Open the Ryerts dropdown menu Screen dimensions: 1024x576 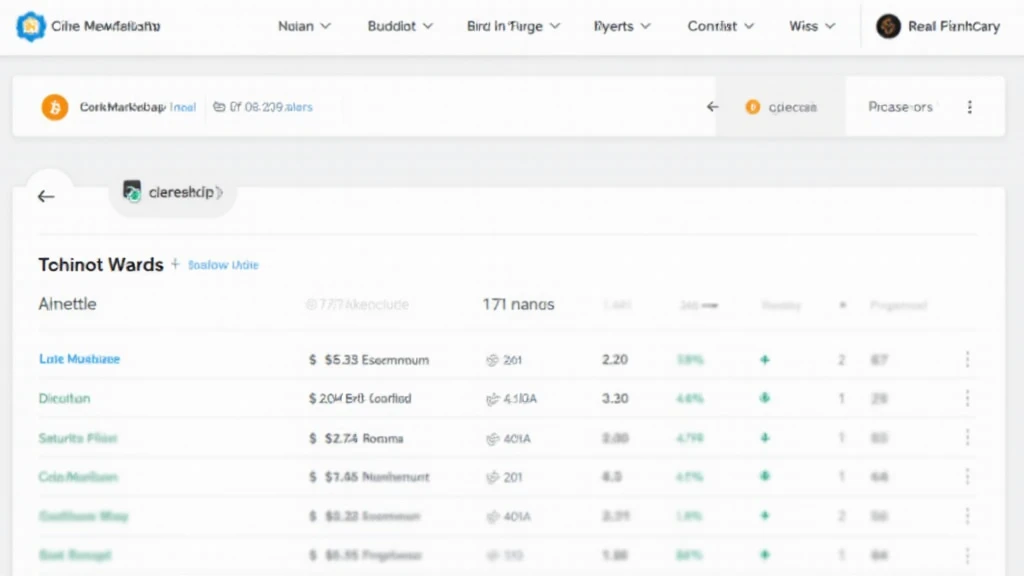(622, 26)
